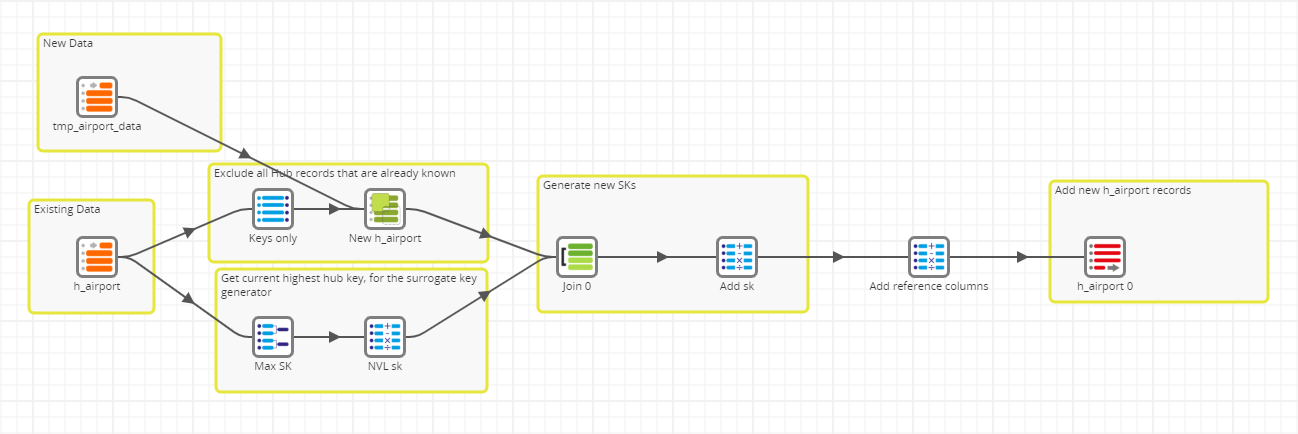
Task: Click the Join 0 component icon
Action: coord(576,257)
